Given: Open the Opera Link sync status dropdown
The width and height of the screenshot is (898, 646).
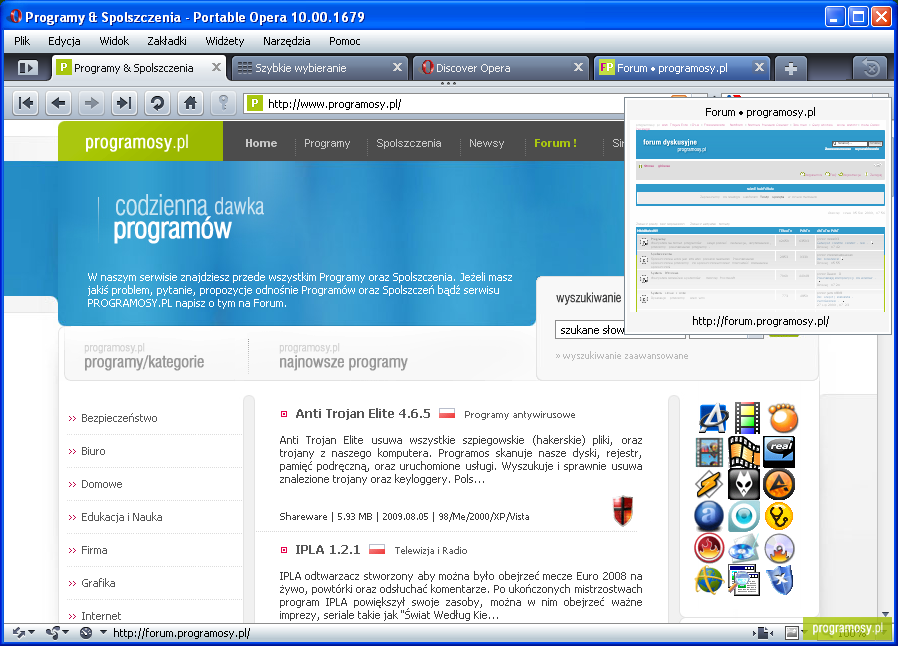Looking at the screenshot, I should (23, 633).
